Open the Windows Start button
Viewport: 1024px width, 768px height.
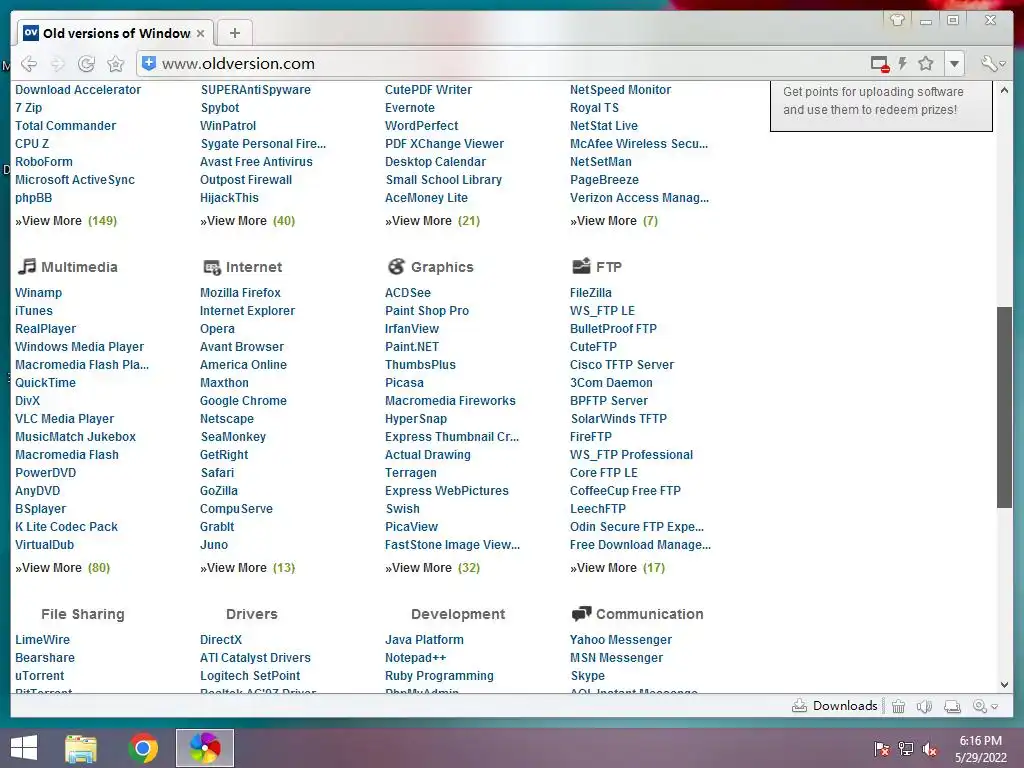tap(24, 748)
